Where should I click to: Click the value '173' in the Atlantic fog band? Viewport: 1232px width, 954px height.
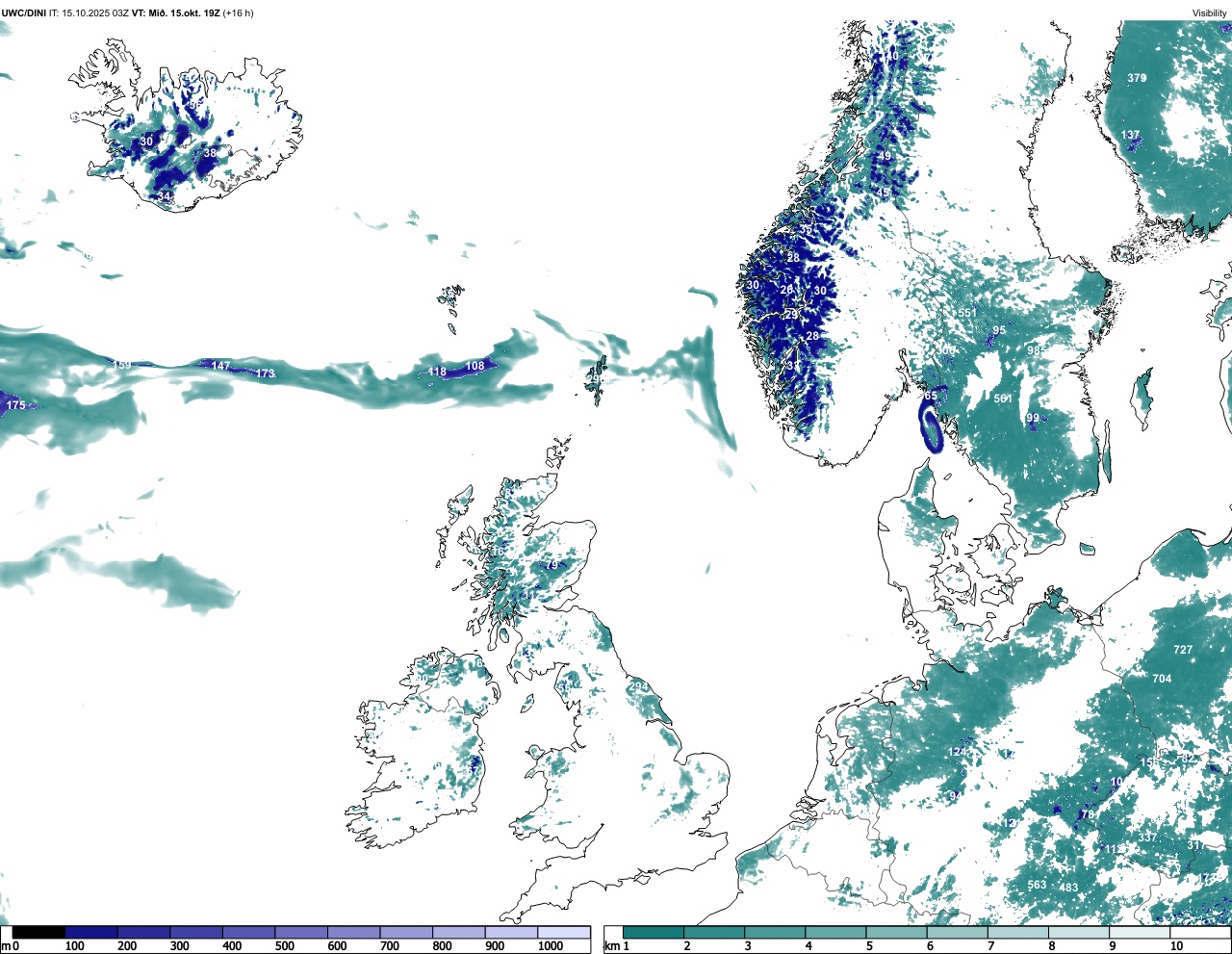265,374
